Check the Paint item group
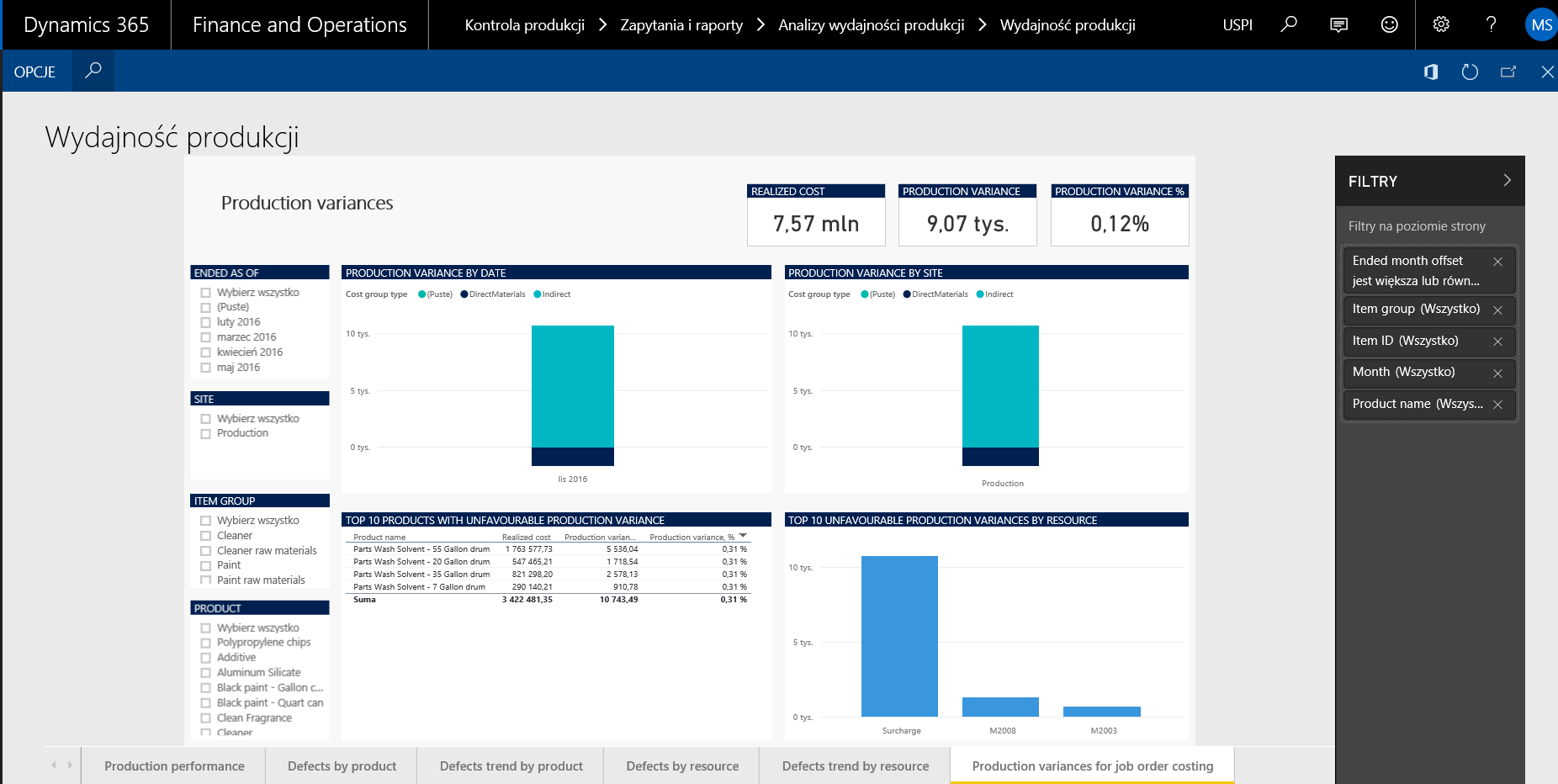 click(205, 566)
